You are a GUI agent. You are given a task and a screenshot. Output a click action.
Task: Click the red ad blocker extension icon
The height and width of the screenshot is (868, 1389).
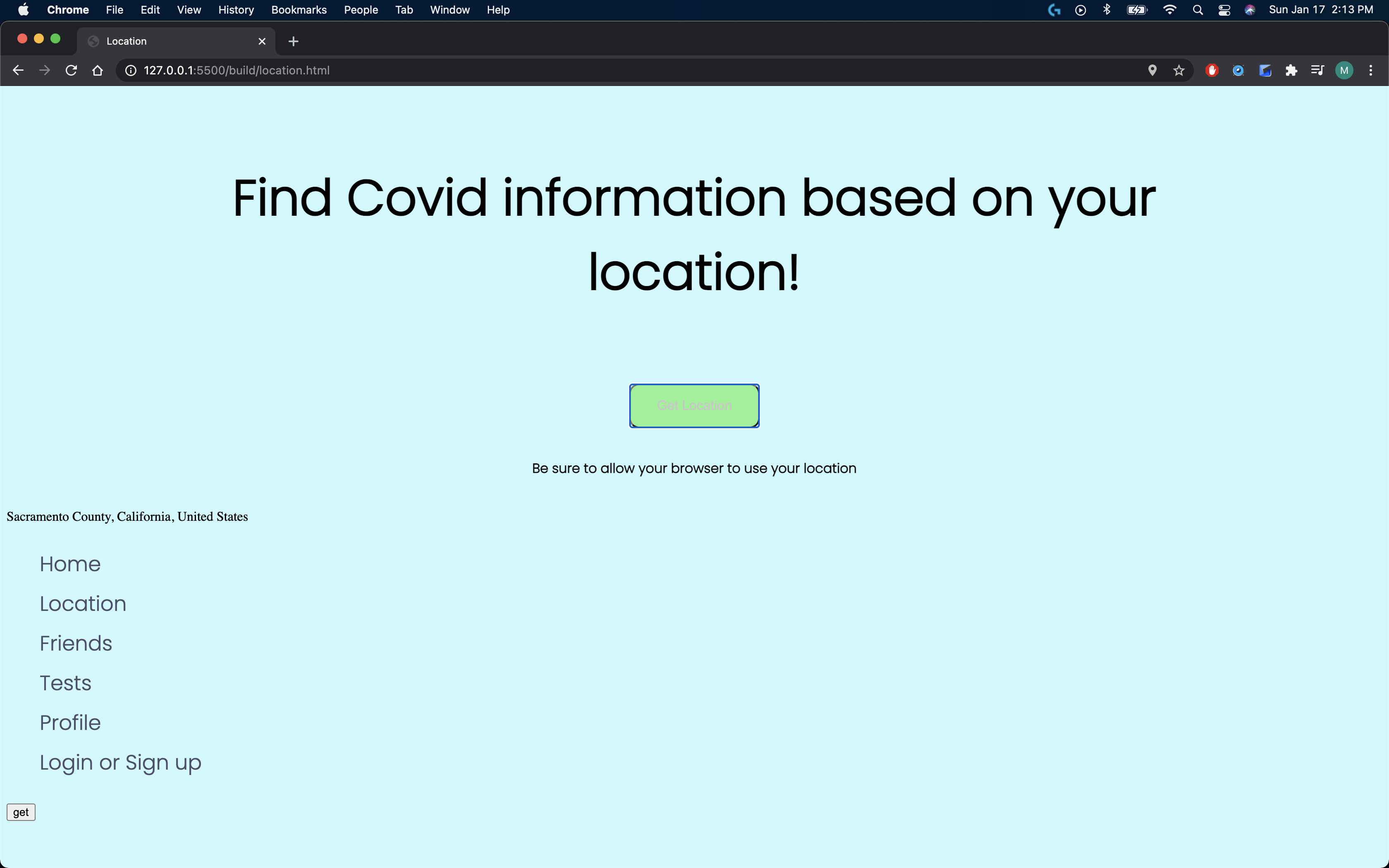tap(1212, 70)
